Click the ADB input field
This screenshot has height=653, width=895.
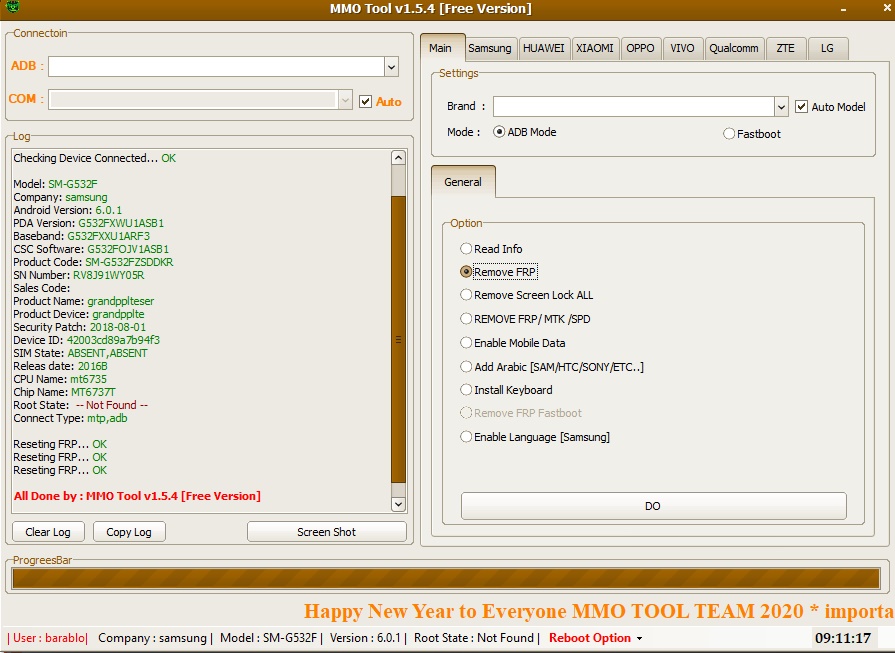[216, 67]
